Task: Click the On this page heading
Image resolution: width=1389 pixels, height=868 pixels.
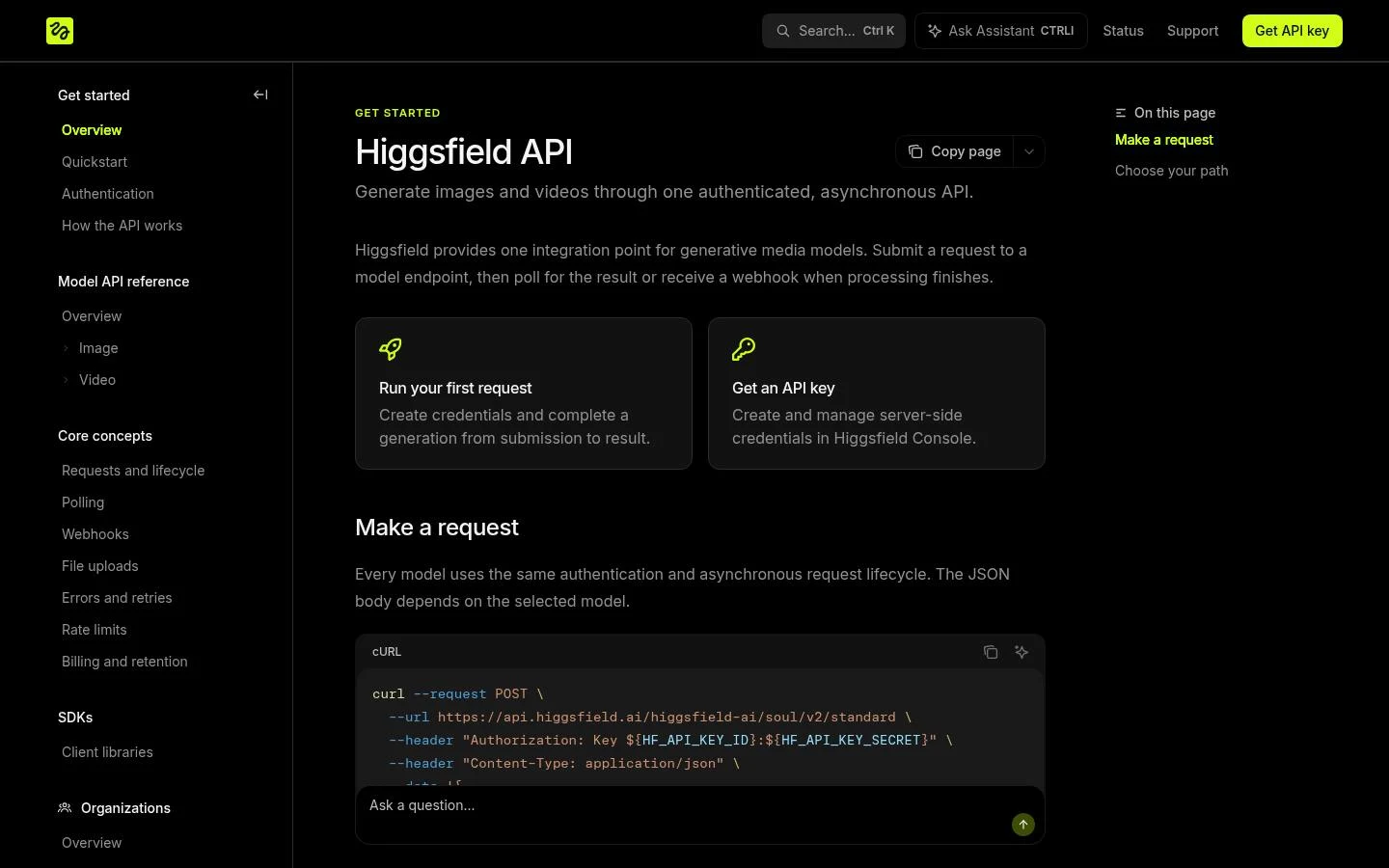Action: click(x=1175, y=113)
